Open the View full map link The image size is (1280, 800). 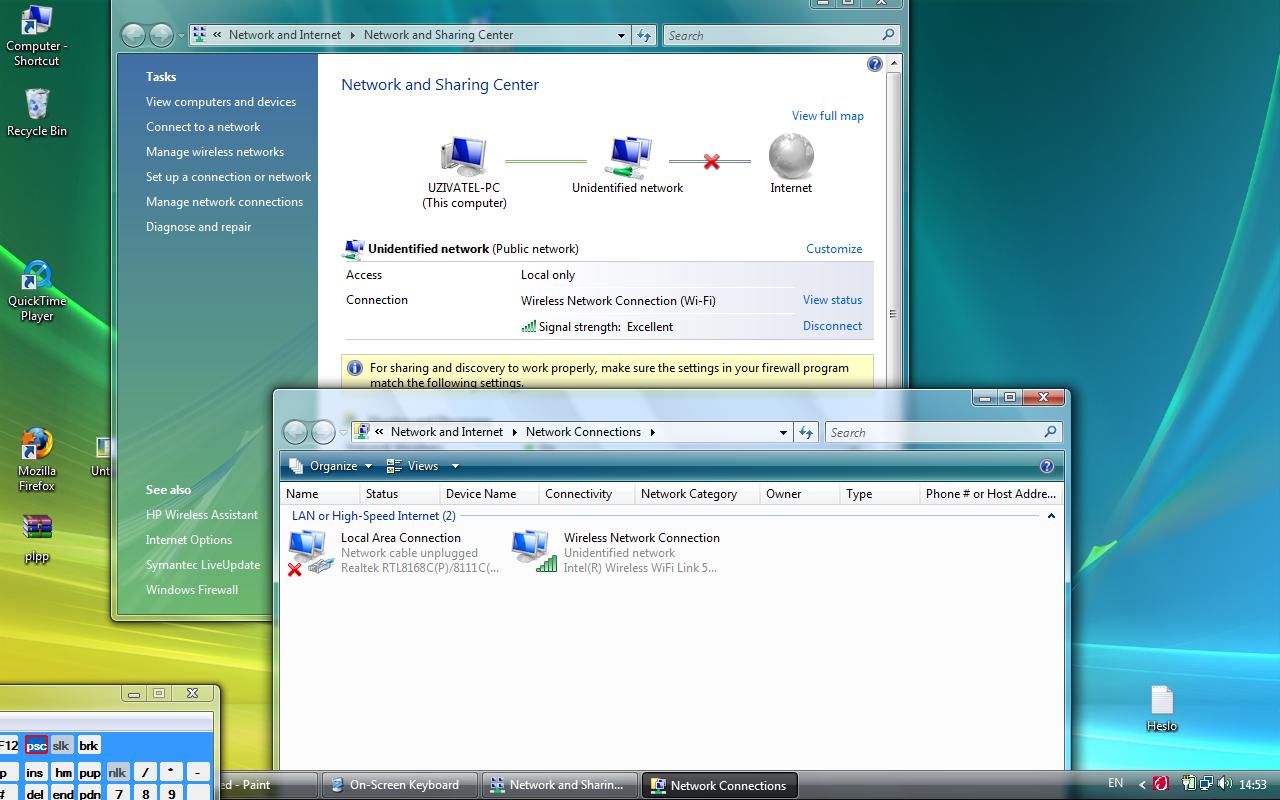coord(828,116)
